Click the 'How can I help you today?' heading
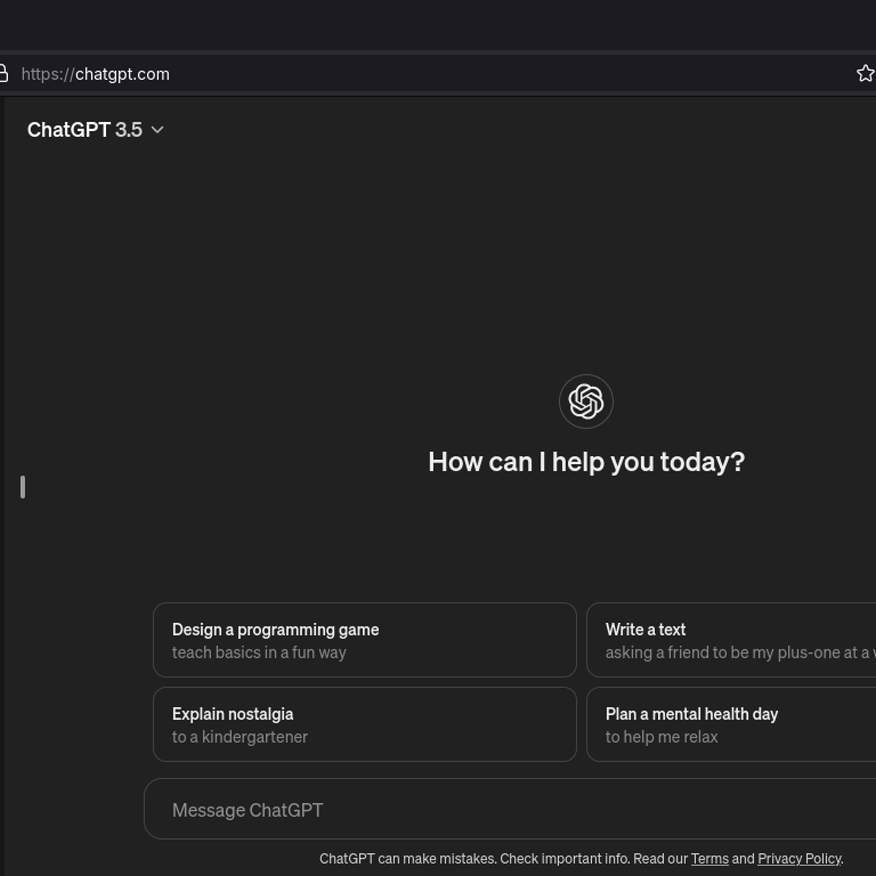The height and width of the screenshot is (876, 876). [586, 462]
